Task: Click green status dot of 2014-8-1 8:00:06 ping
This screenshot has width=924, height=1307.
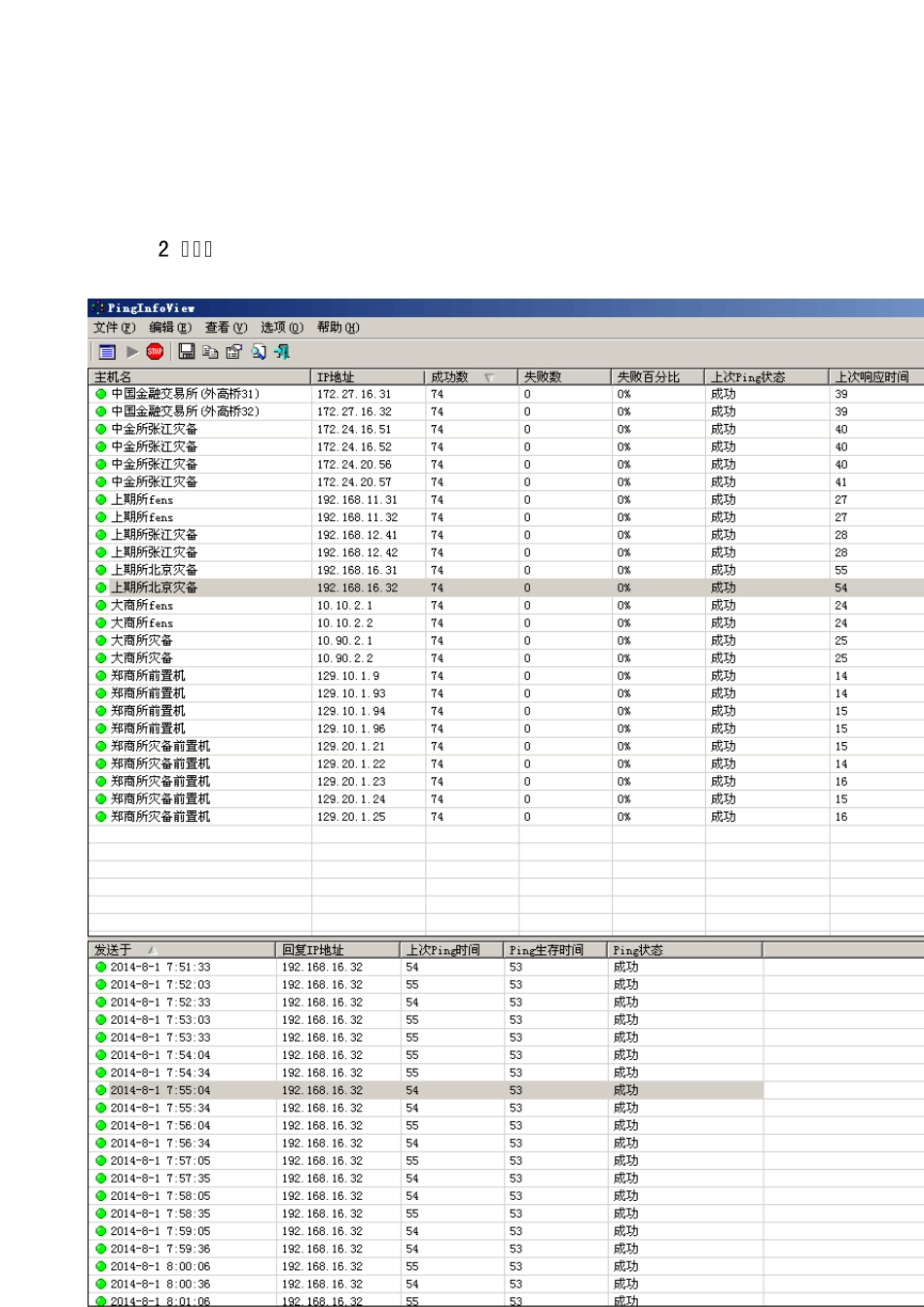Action: (x=101, y=1267)
